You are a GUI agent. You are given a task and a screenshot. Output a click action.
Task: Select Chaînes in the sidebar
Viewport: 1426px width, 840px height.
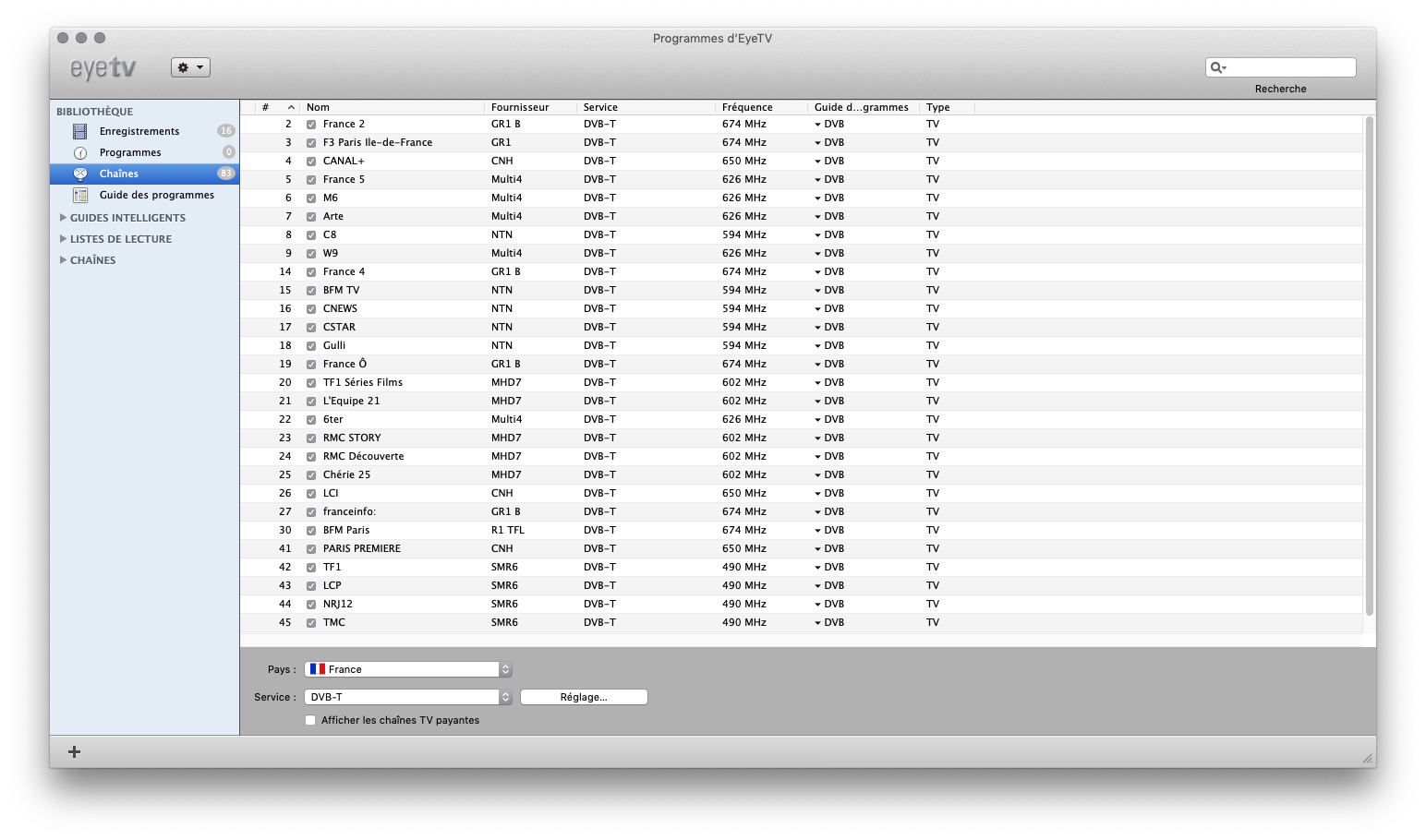tap(144, 174)
